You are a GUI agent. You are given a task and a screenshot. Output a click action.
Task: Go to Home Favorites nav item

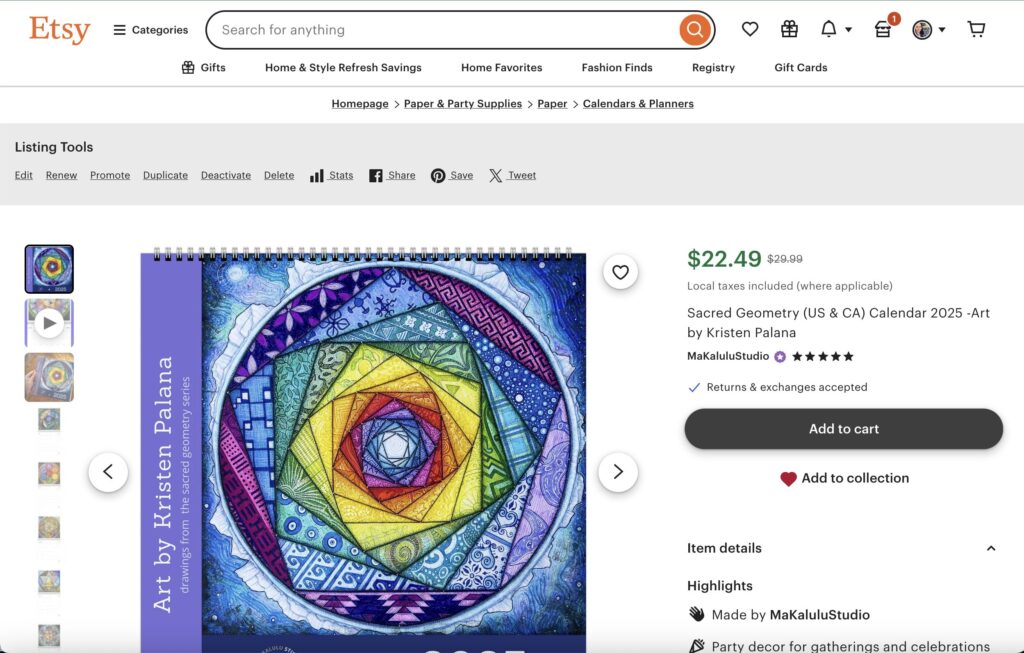(x=501, y=68)
